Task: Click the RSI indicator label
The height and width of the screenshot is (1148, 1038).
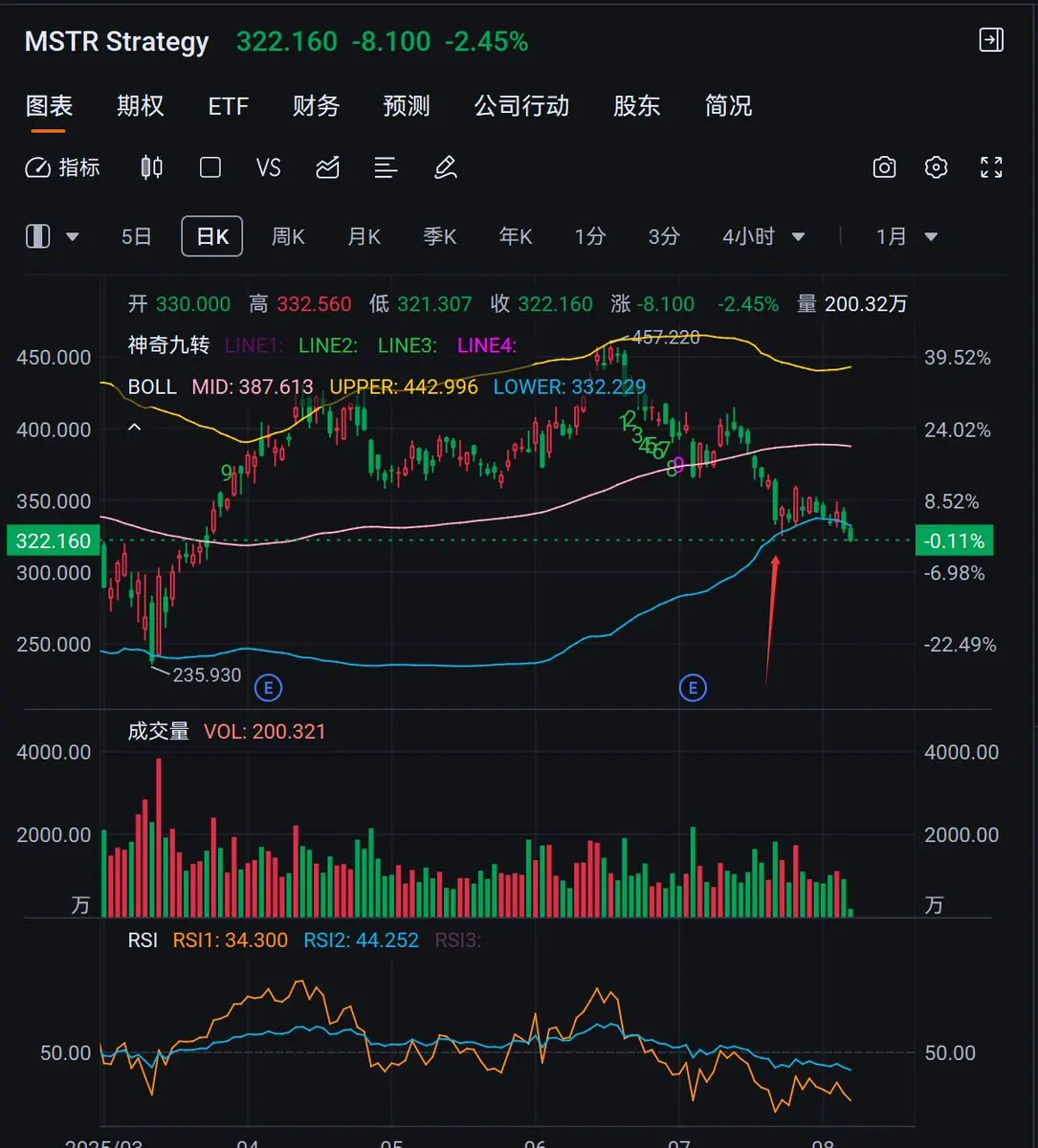Action: [x=143, y=940]
